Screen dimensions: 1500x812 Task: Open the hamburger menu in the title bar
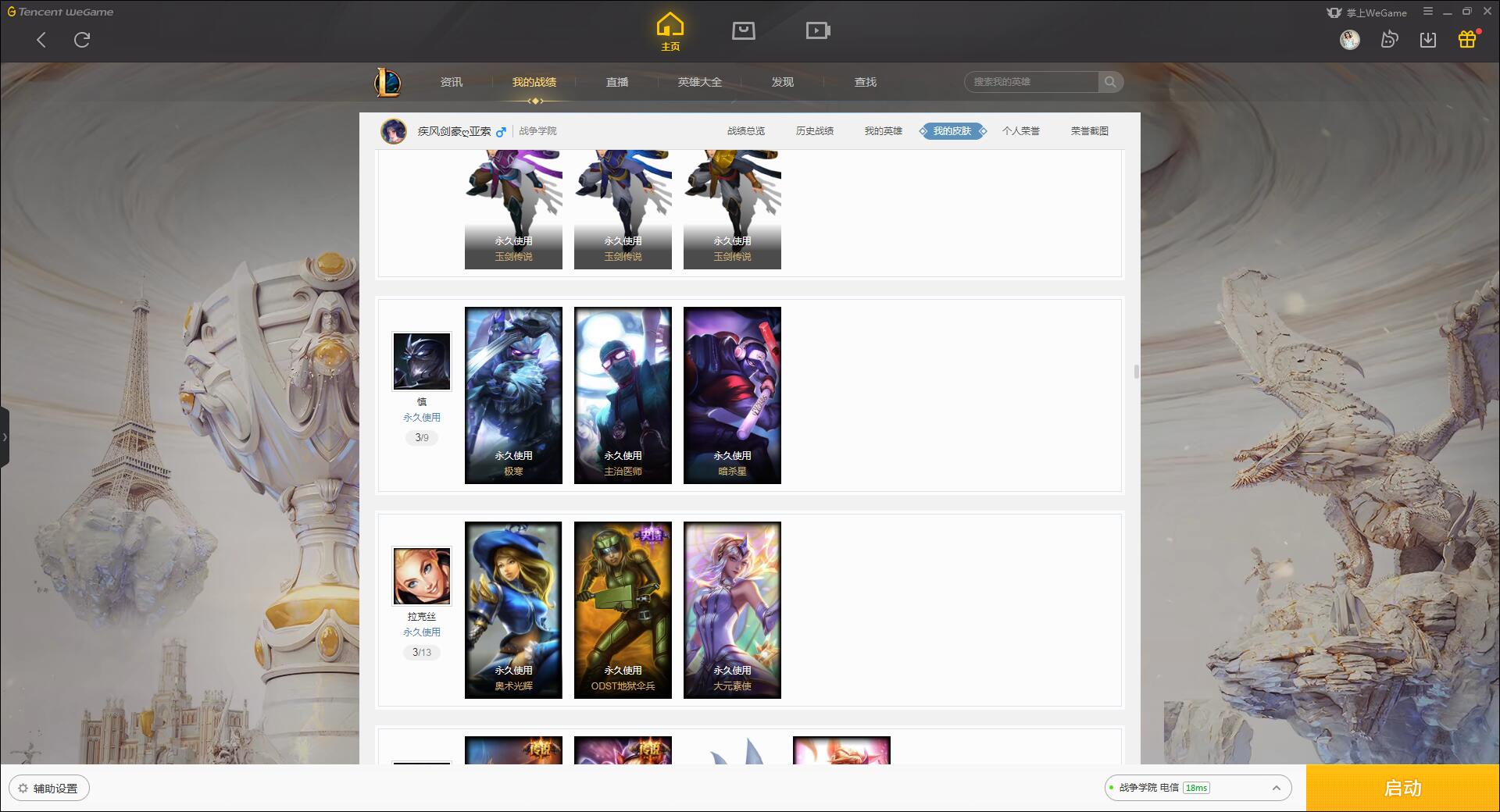(x=1428, y=12)
